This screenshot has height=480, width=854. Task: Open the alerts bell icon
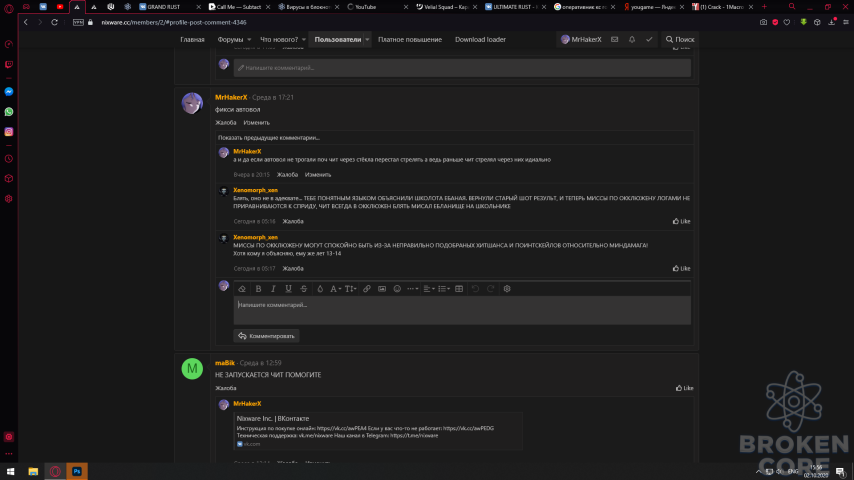[x=632, y=39]
